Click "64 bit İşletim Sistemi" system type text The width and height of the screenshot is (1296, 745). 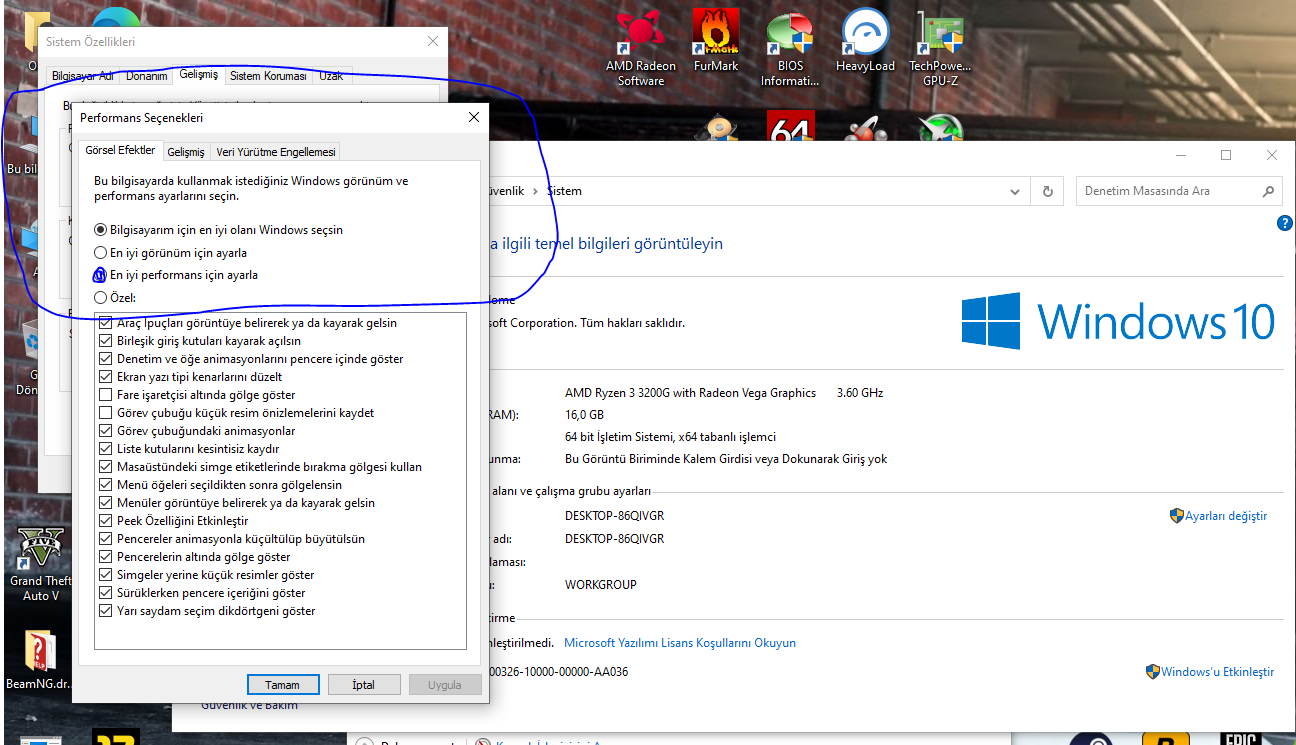pyautogui.click(x=670, y=437)
